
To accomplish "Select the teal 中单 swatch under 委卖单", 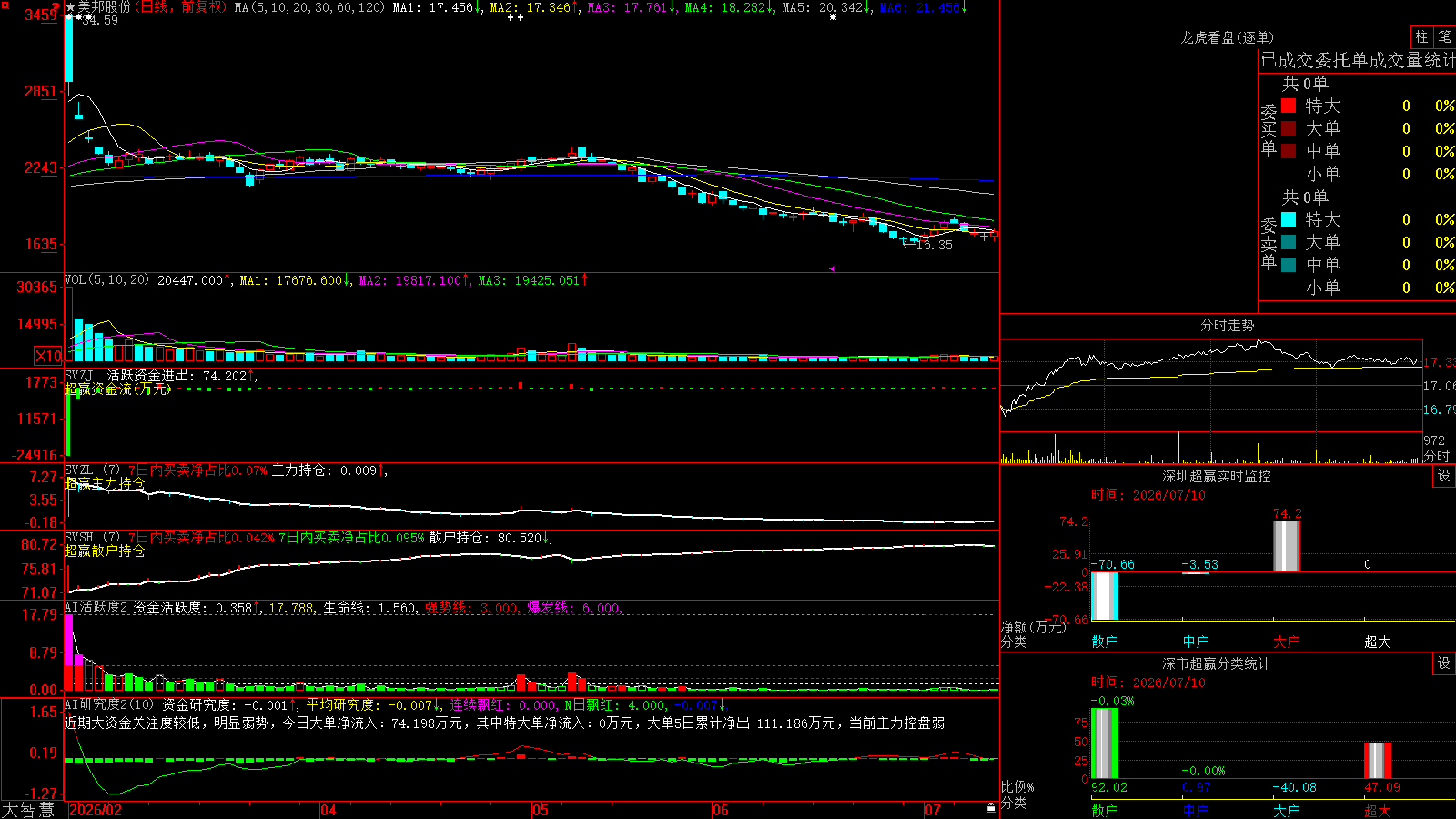I will 1289,265.
